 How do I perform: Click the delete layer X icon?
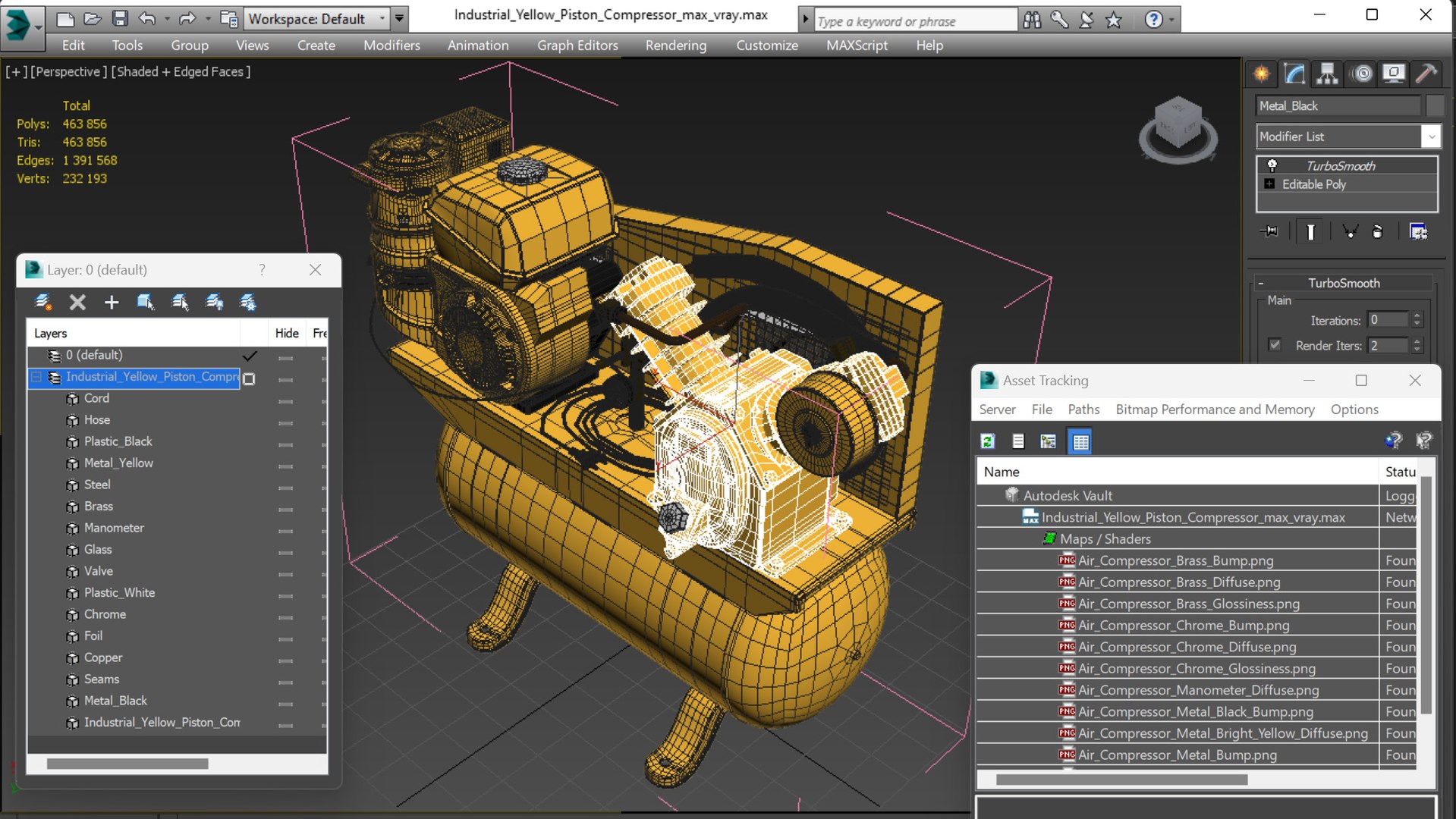(77, 303)
